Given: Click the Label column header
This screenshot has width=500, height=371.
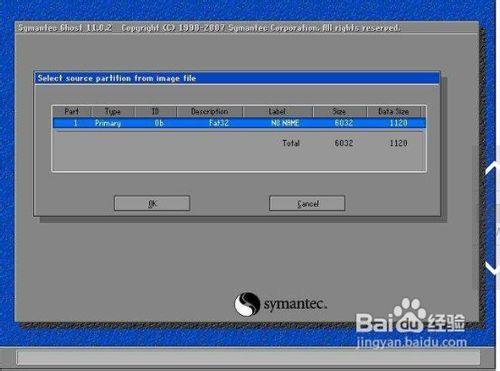Looking at the screenshot, I should click(x=277, y=111).
